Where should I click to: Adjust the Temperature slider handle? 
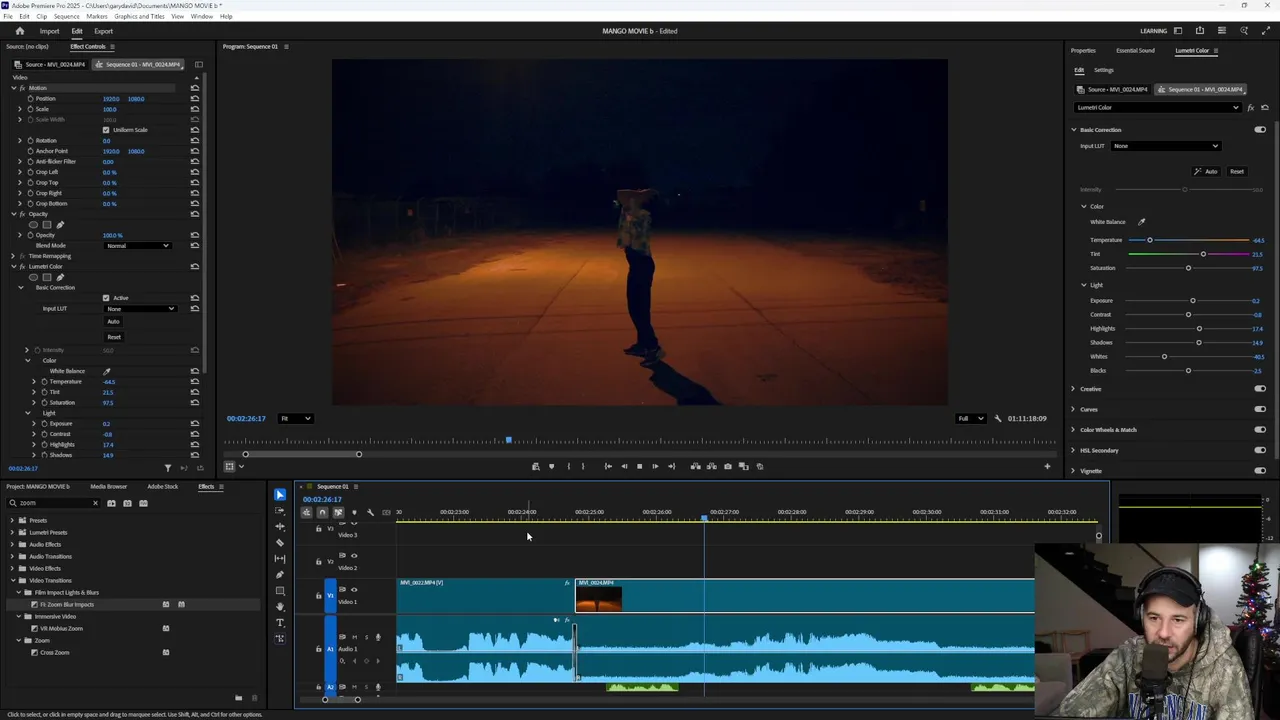click(x=1150, y=240)
